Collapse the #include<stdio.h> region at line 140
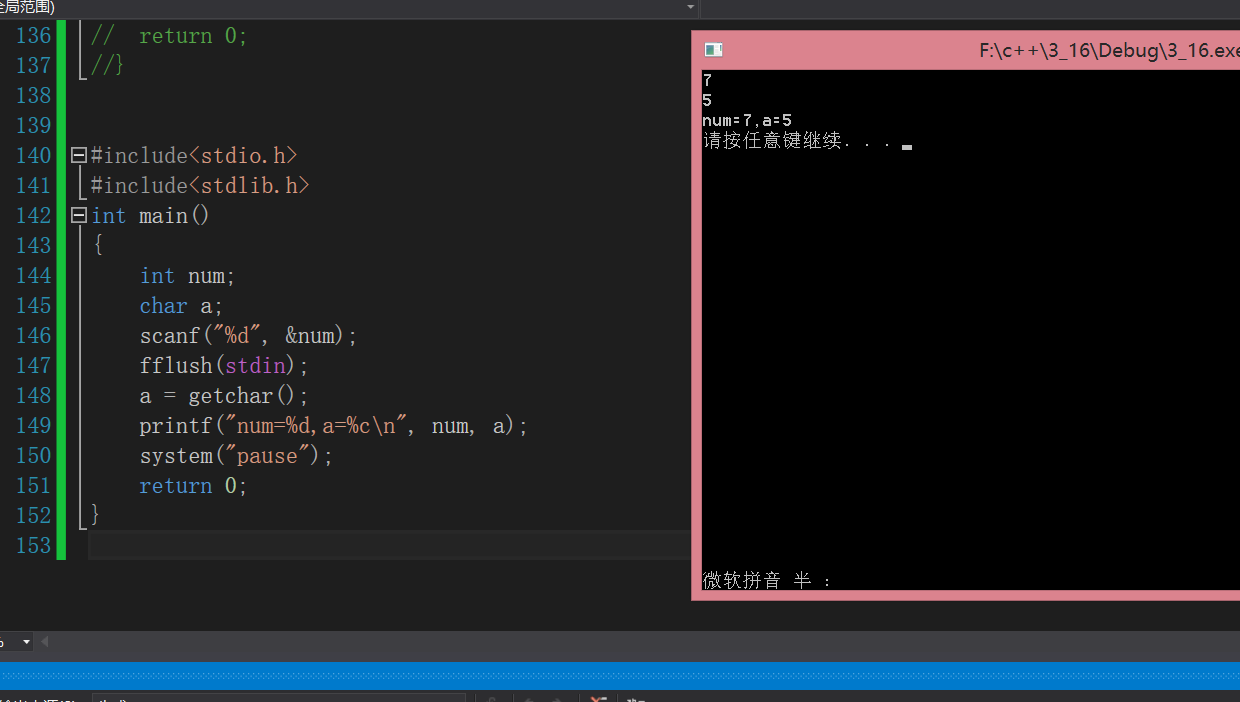The height and width of the screenshot is (702, 1240). tap(79, 156)
